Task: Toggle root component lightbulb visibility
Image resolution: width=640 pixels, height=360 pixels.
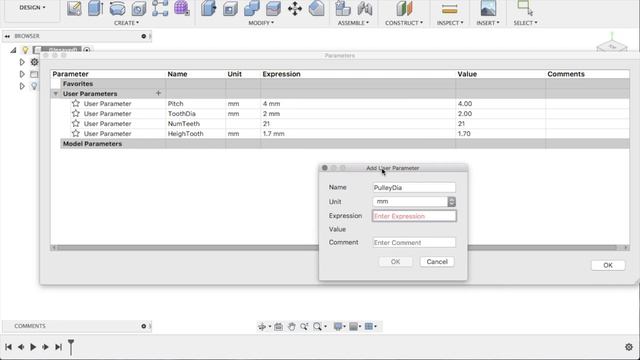Action: coord(25,50)
